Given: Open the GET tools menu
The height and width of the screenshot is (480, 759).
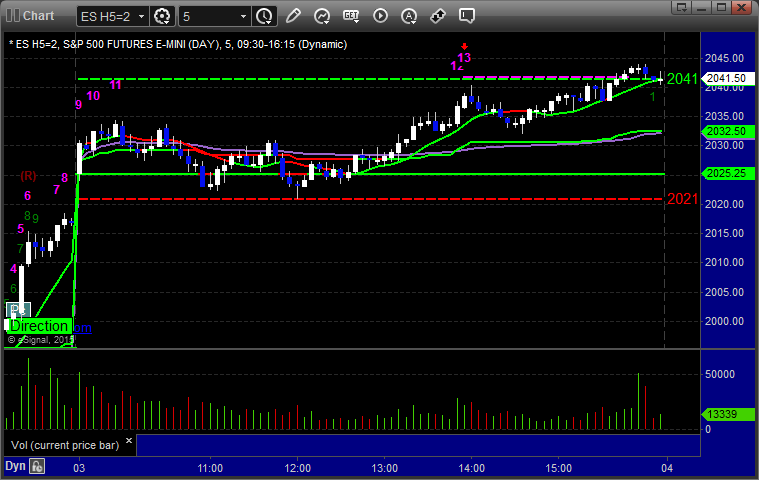Looking at the screenshot, I should 351,16.
